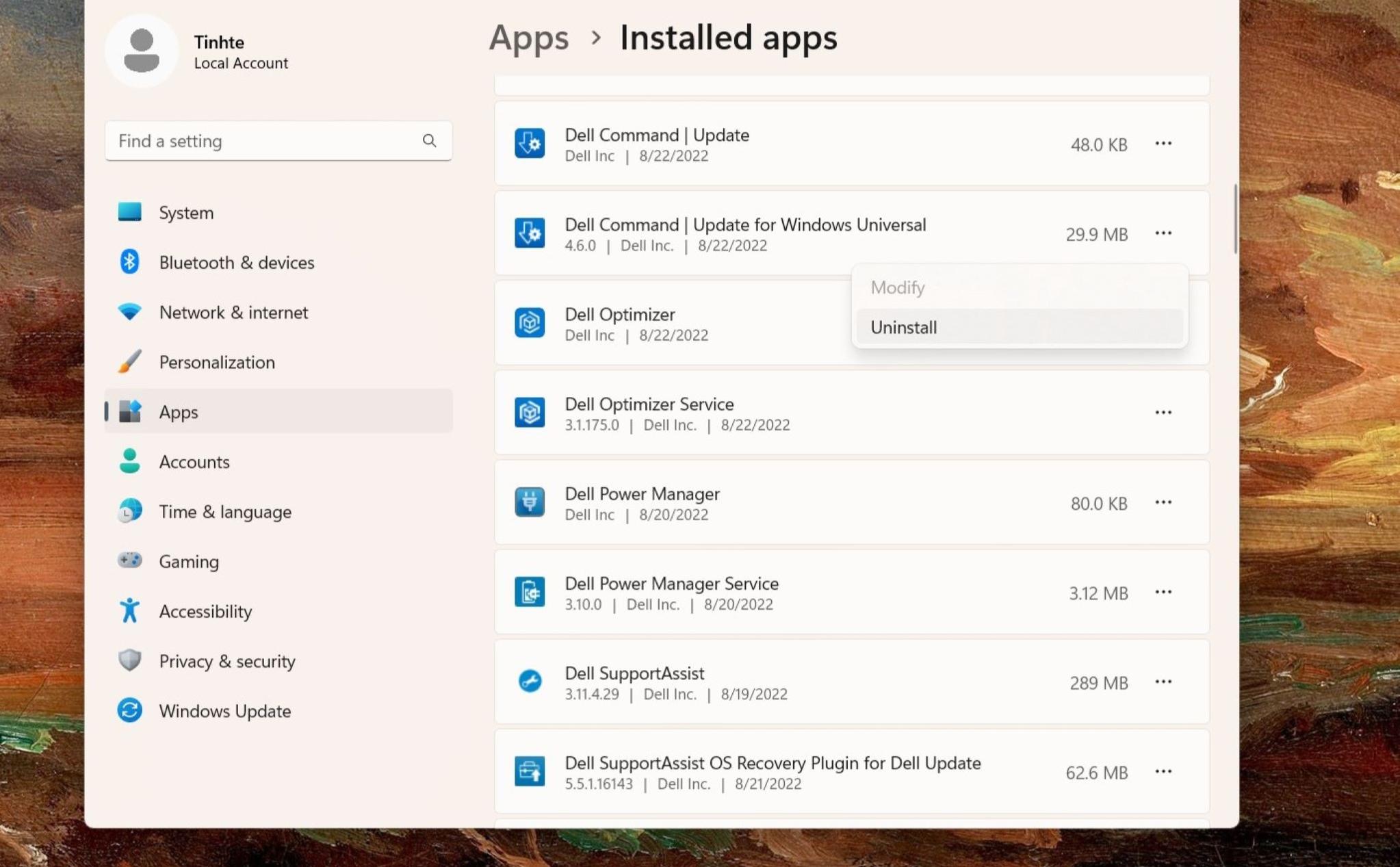Open more options for Dell Command | Update

pyautogui.click(x=1163, y=144)
